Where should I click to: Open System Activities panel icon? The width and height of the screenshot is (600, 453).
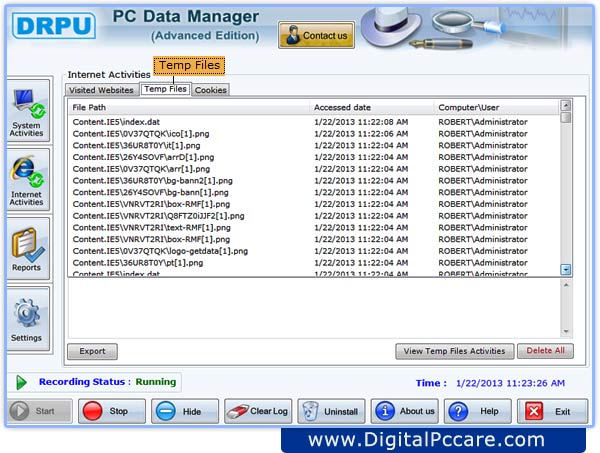point(27,111)
